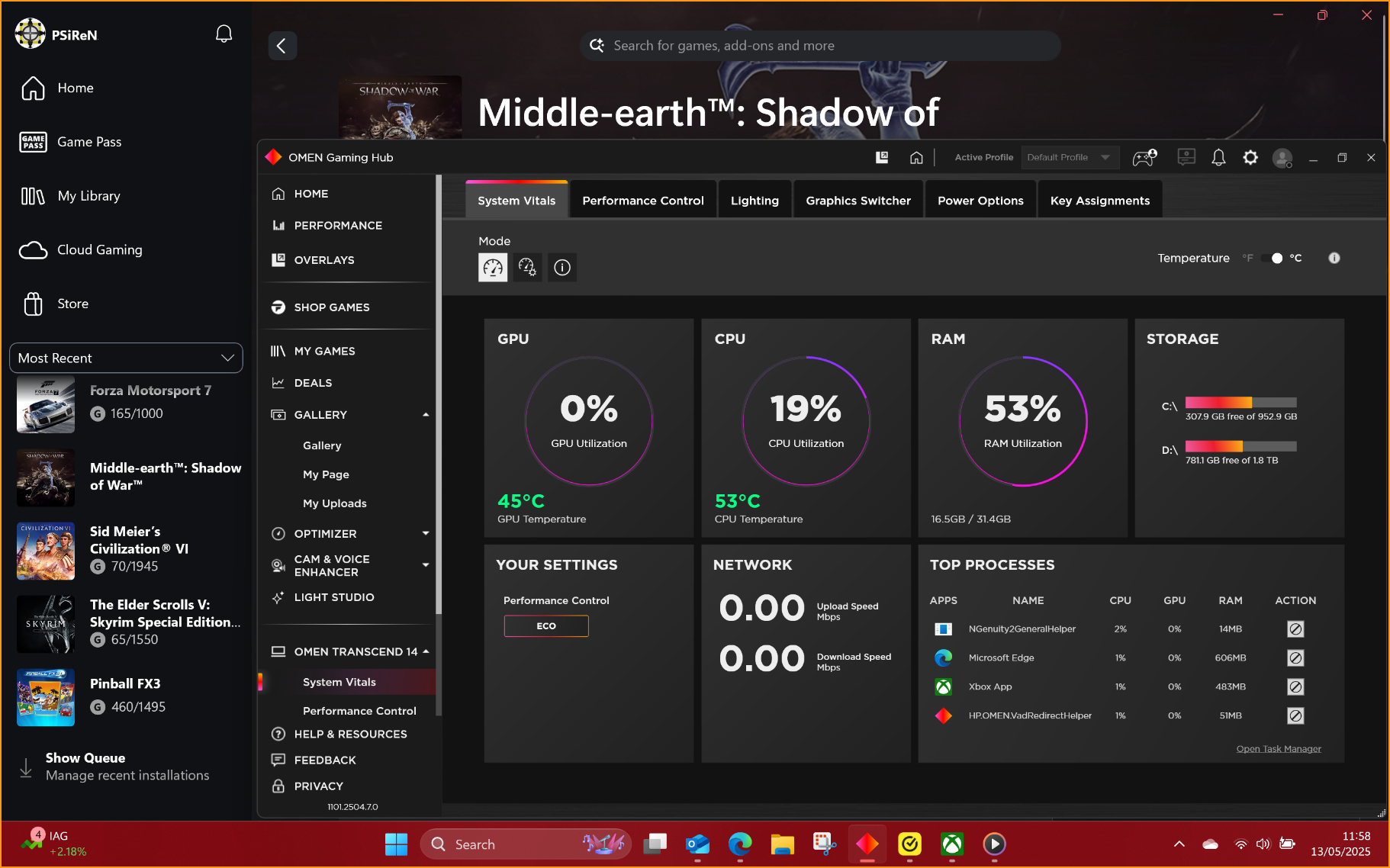The image size is (1390, 868).
Task: Open OMEN user account avatar
Action: 1282,158
